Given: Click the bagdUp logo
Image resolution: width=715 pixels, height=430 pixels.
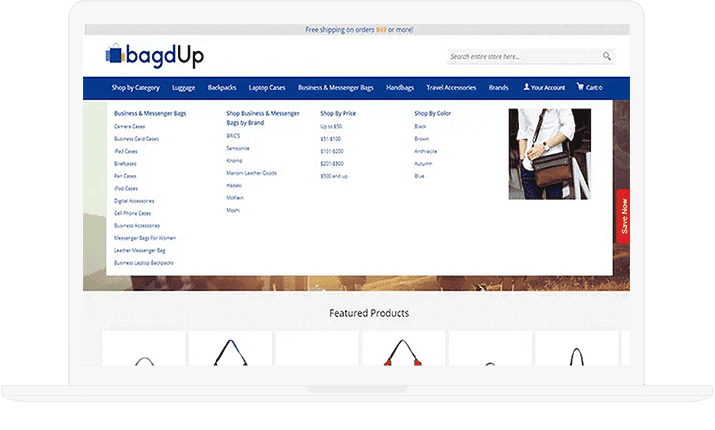Looking at the screenshot, I should (x=154, y=56).
